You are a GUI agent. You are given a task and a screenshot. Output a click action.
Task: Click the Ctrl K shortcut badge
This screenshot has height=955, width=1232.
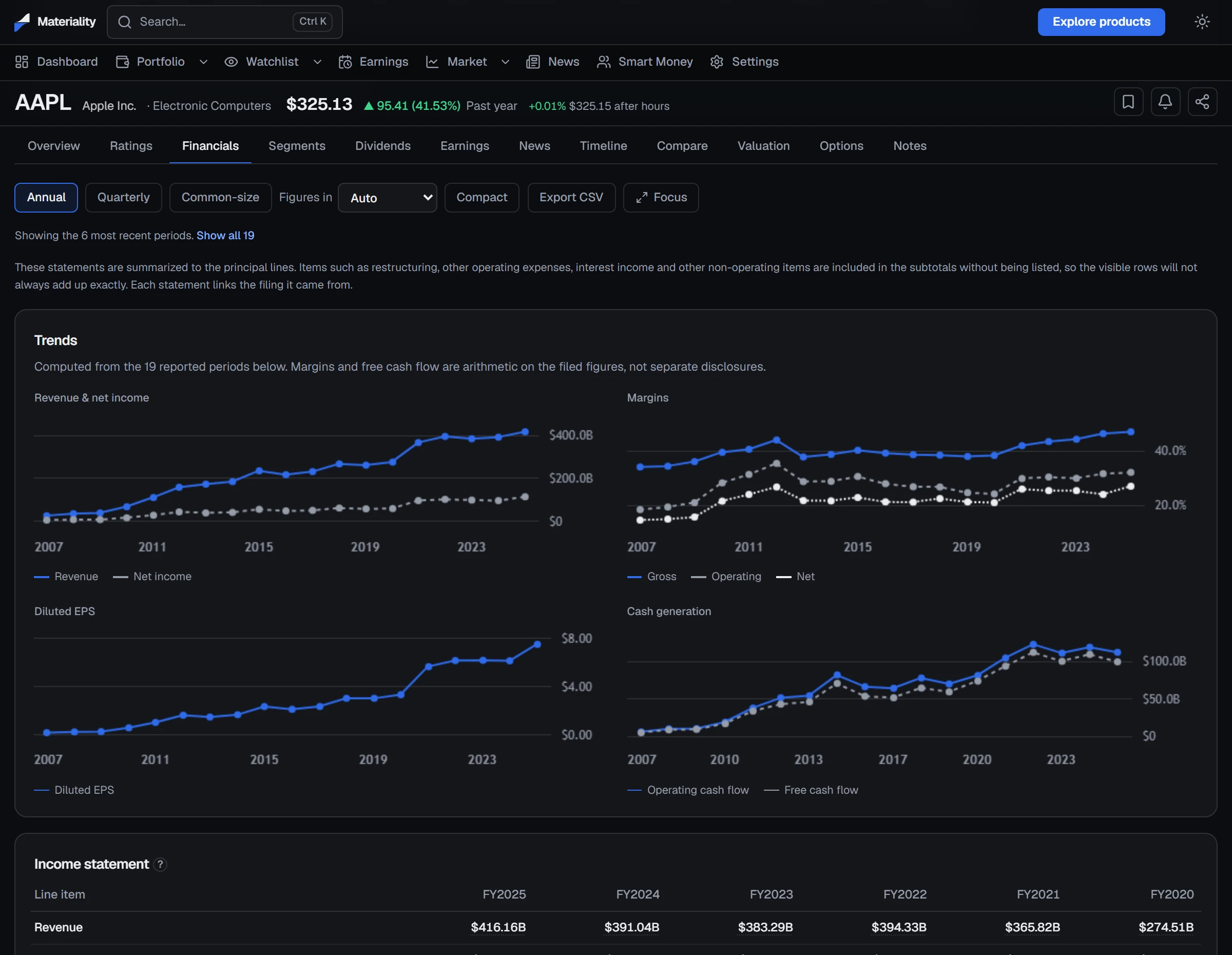(x=313, y=22)
